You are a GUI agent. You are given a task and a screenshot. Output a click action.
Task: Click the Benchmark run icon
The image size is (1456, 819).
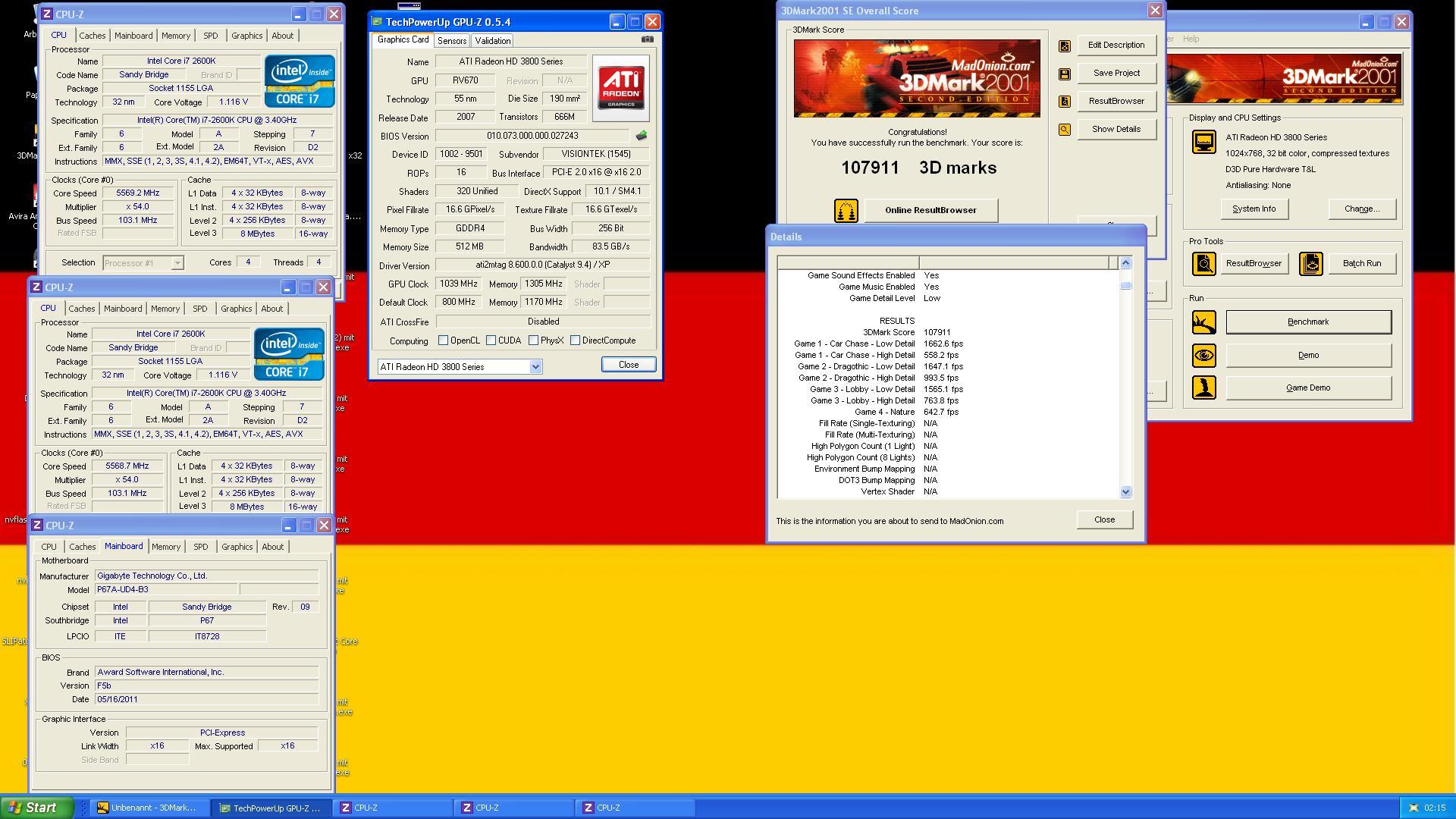pyautogui.click(x=1204, y=322)
